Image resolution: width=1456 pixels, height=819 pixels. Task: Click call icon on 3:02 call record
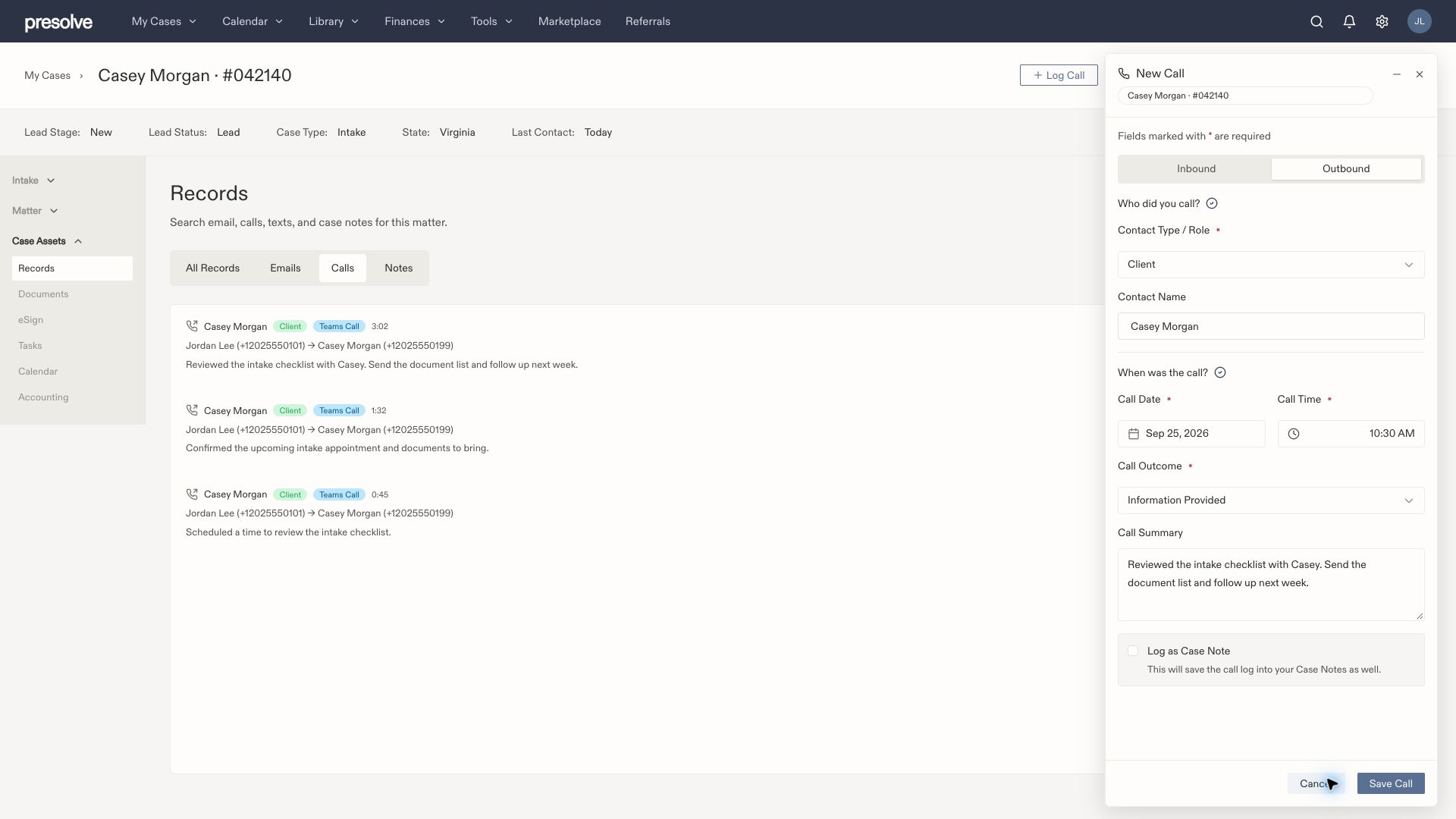192,326
